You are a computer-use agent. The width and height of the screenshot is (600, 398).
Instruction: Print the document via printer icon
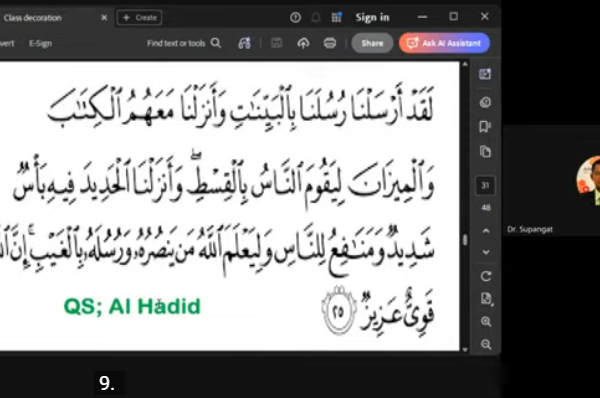(330, 43)
